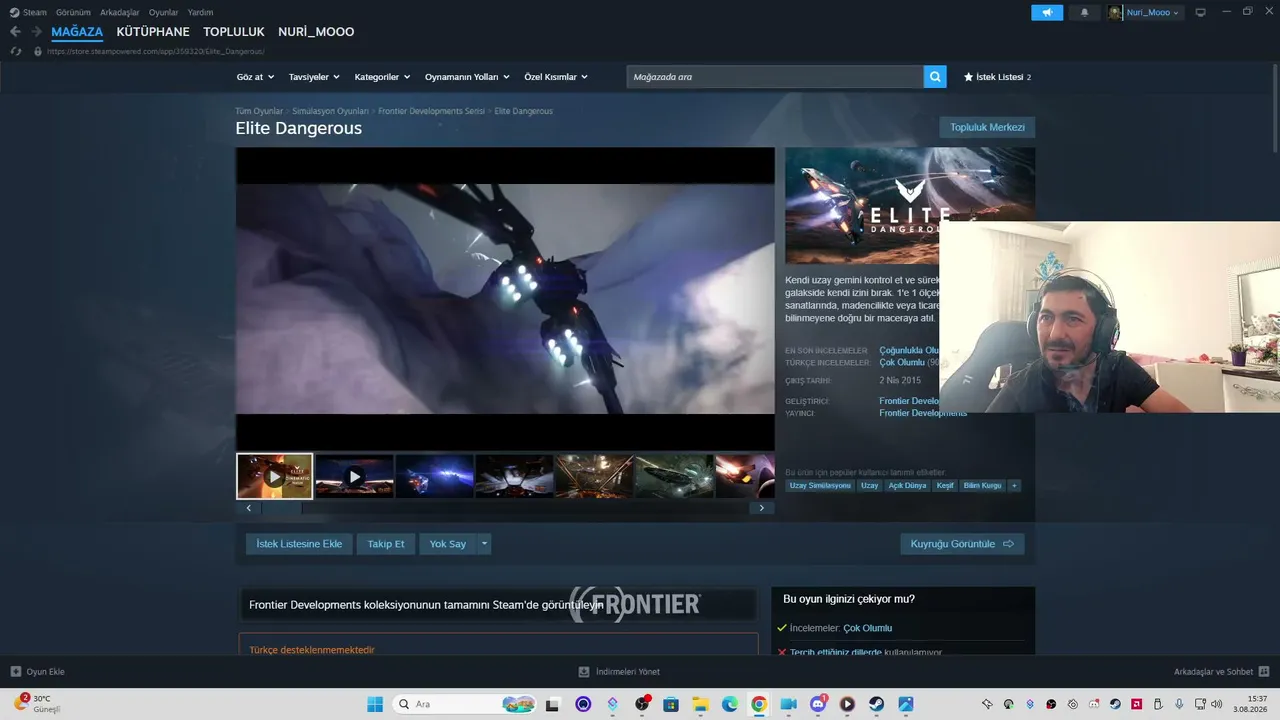Select the second trailer thumbnail with play icon
Screen dimensions: 1280x720
354,476
